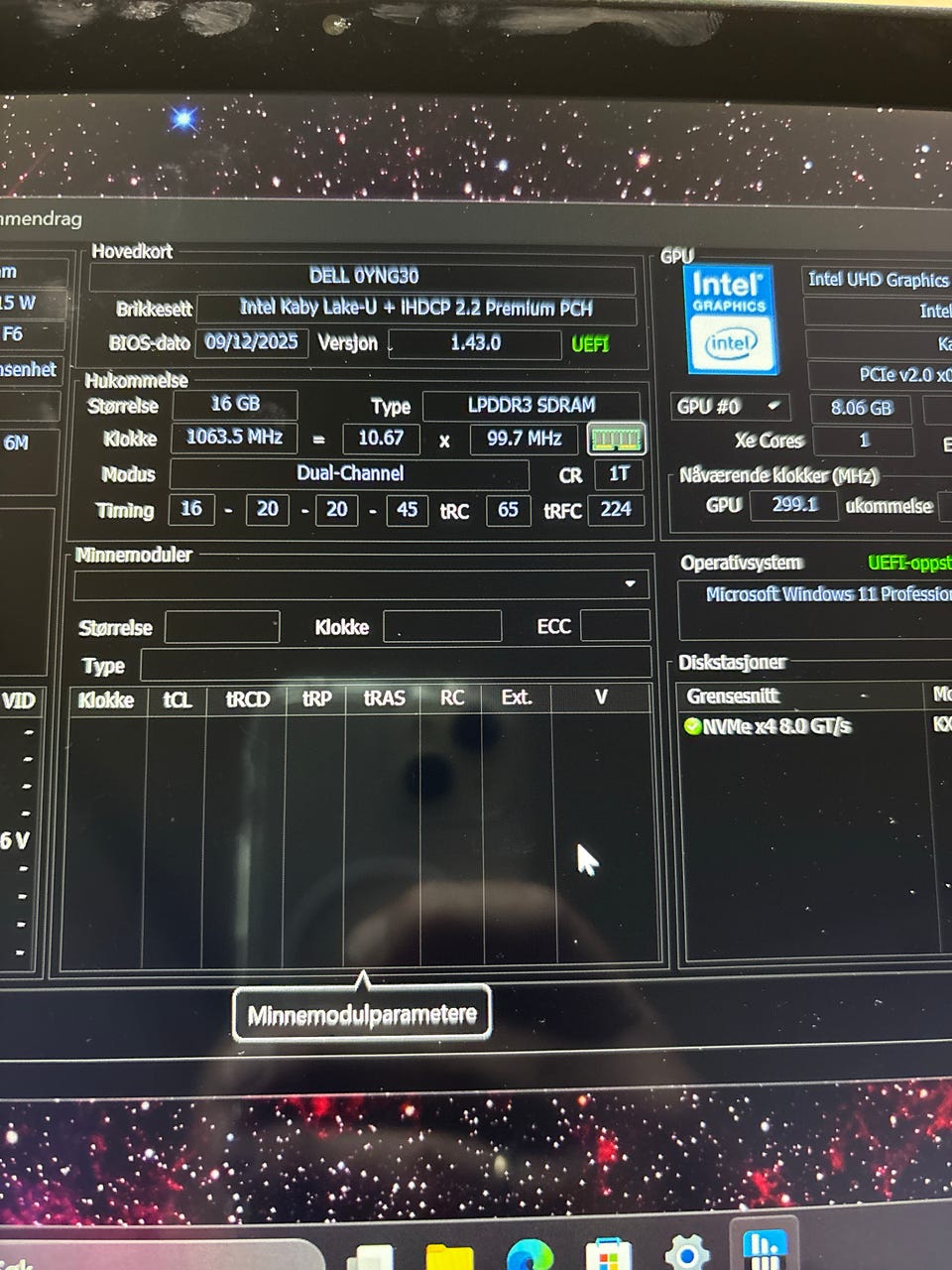
Task: Click the tRFC value 224
Action: [616, 510]
